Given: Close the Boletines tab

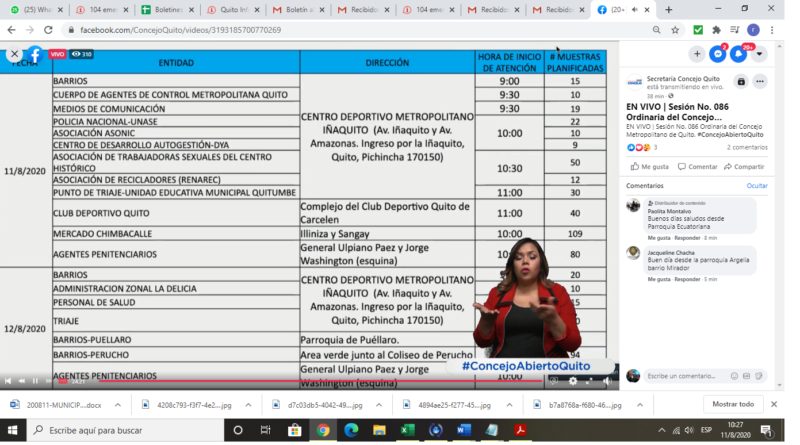Looking at the screenshot, I should point(191,9).
